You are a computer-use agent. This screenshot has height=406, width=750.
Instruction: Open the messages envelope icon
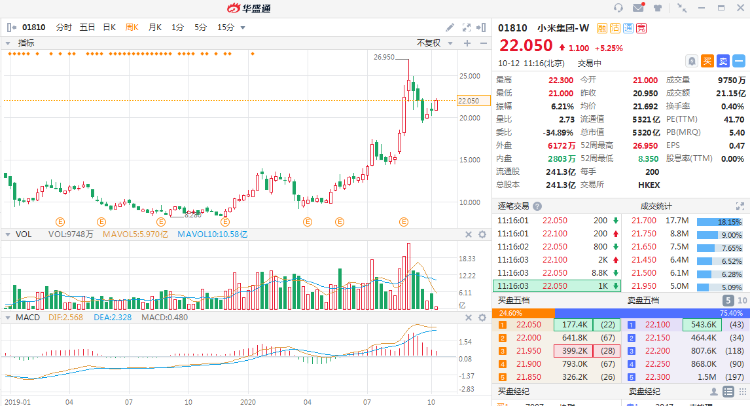[639, 8]
